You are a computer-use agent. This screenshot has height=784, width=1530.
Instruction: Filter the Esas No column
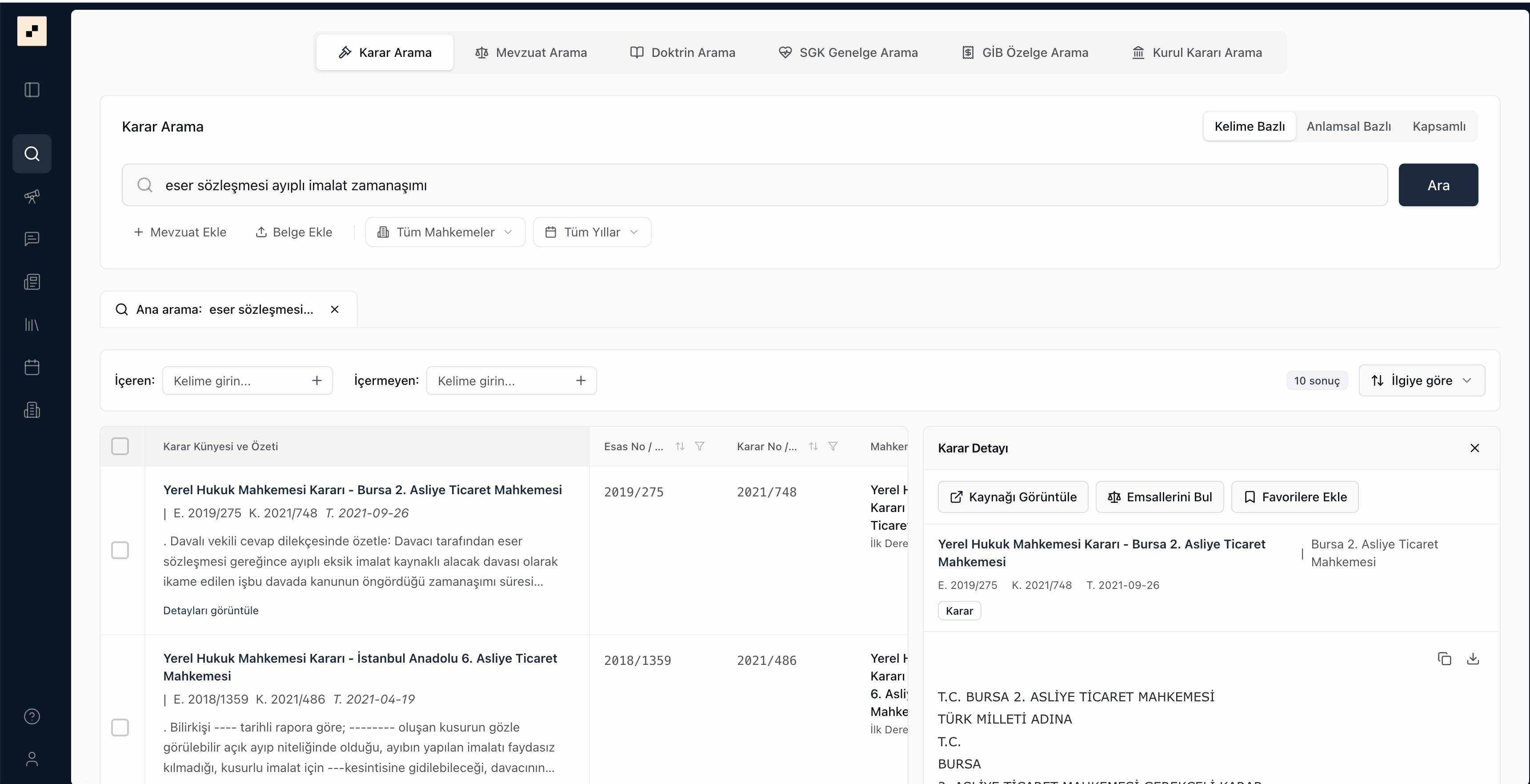(700, 446)
